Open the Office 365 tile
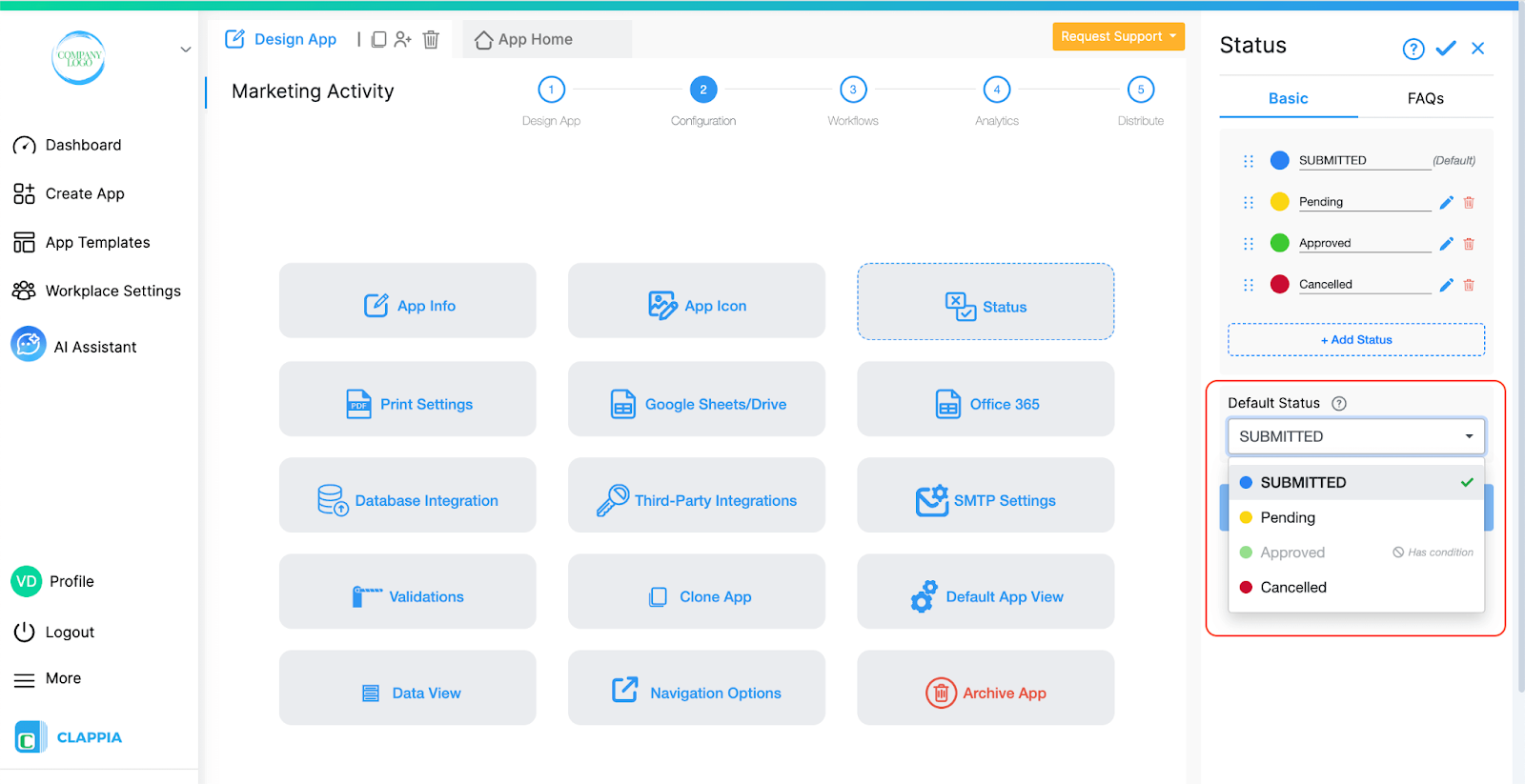 (x=986, y=399)
